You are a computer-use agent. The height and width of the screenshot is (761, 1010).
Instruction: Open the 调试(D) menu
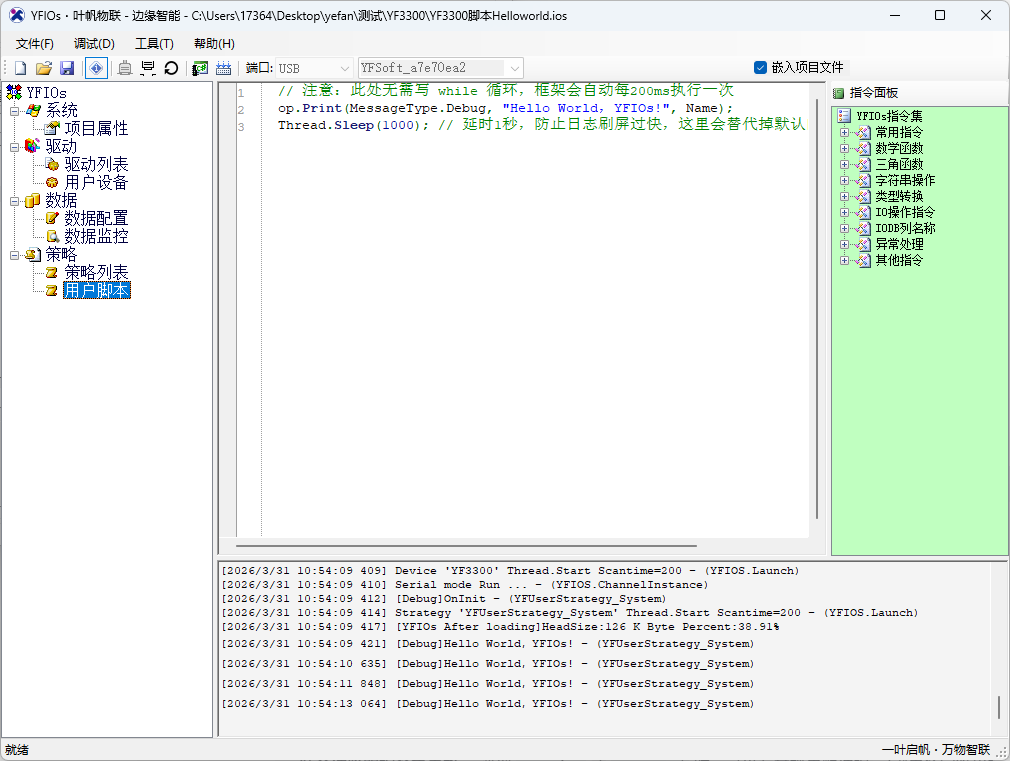point(94,44)
